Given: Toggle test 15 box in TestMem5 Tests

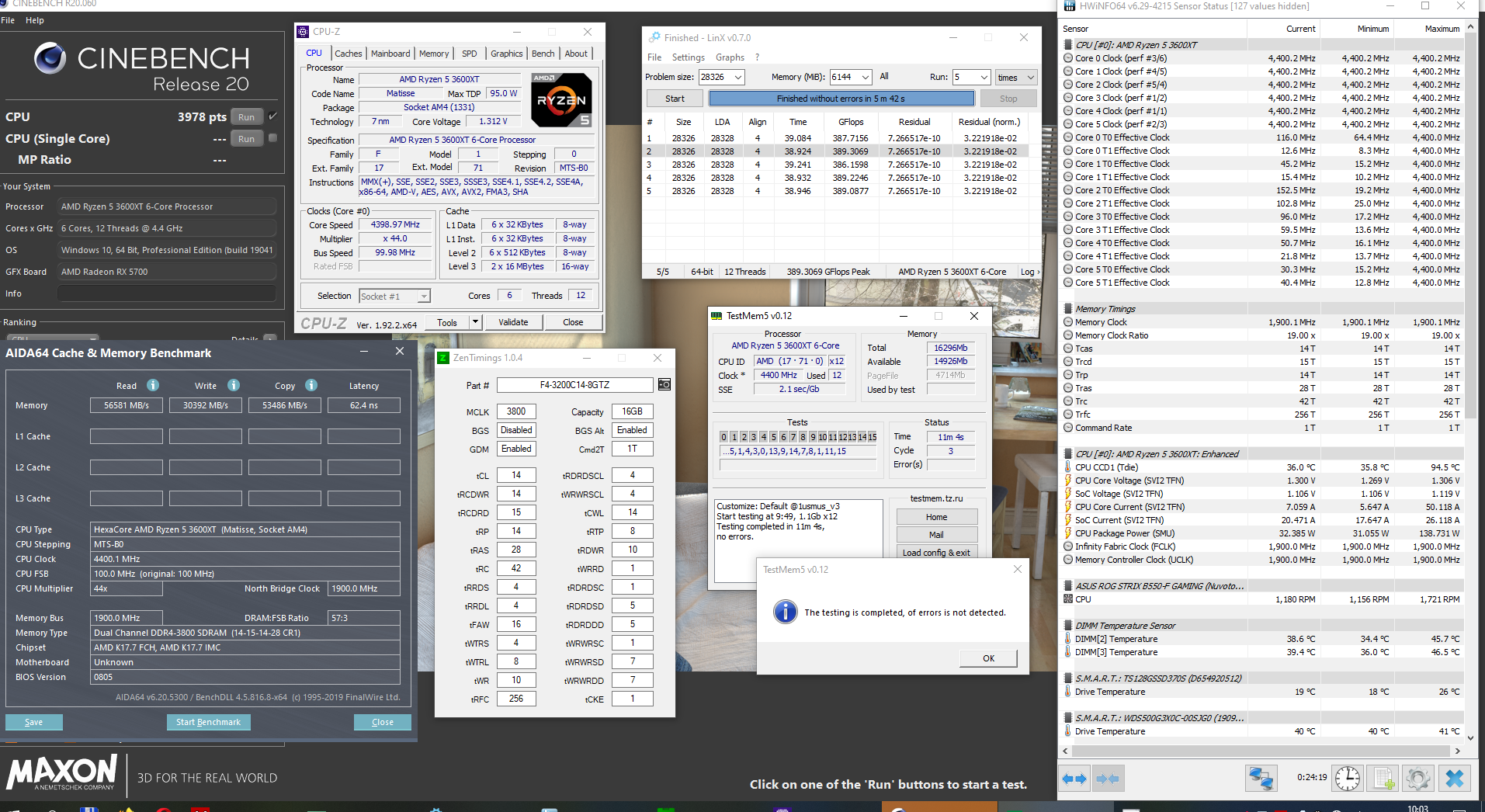Looking at the screenshot, I should [x=872, y=437].
